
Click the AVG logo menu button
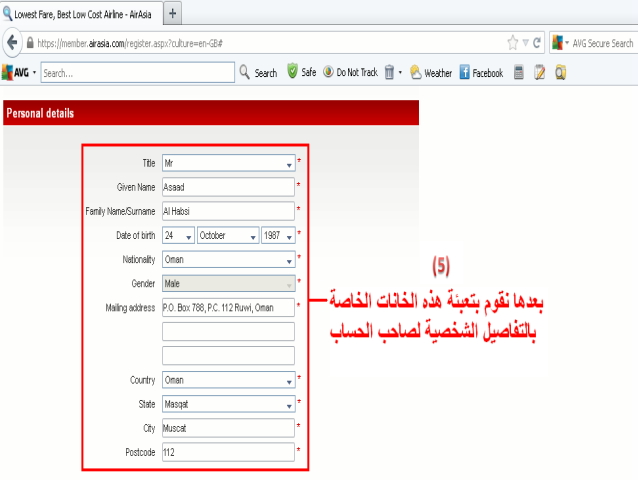point(19,73)
